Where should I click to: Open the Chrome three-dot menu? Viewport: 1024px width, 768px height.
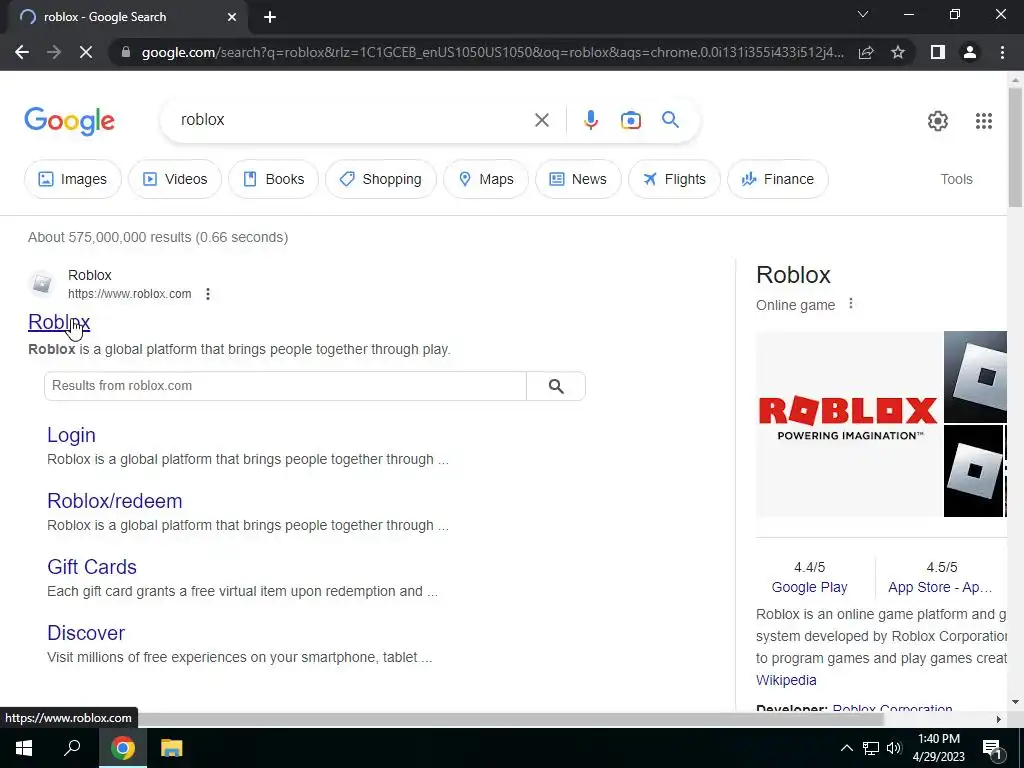tap(1002, 52)
